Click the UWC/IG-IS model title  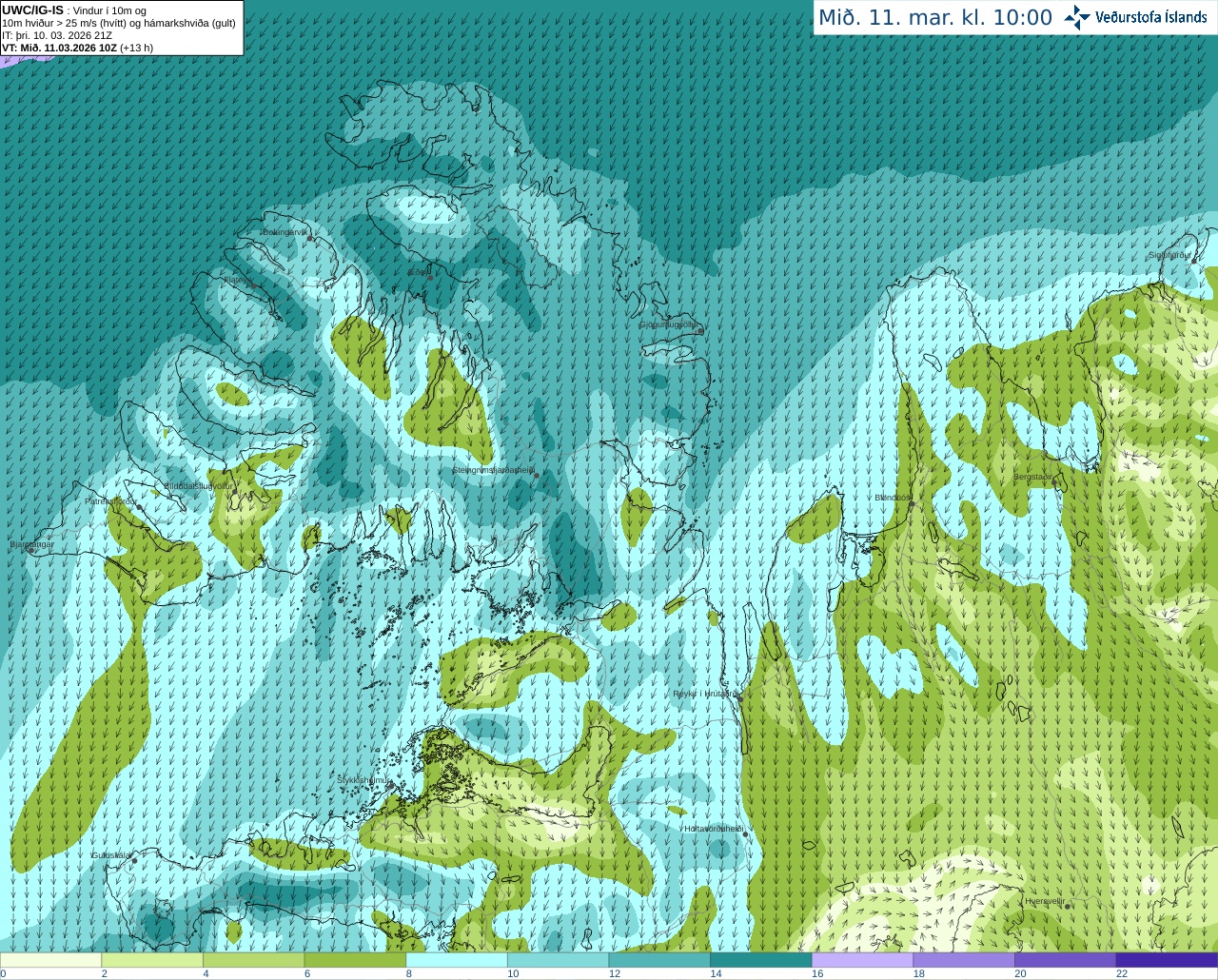pos(33,10)
